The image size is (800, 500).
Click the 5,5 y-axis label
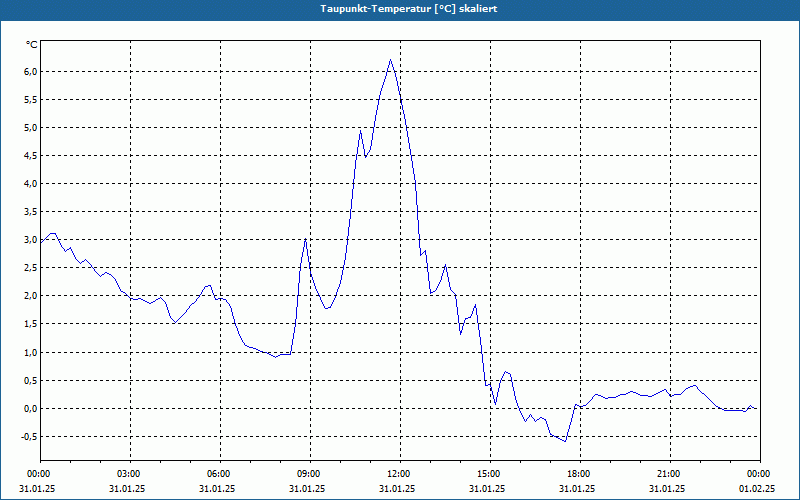click(x=31, y=99)
